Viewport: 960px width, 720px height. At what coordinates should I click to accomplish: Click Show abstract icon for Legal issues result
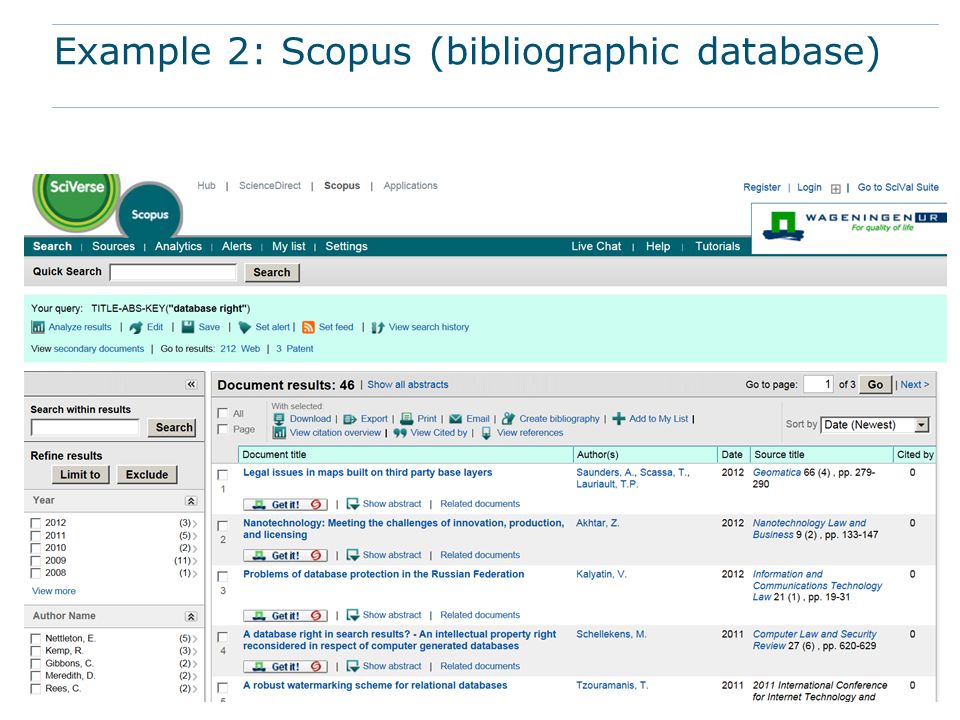pos(353,504)
